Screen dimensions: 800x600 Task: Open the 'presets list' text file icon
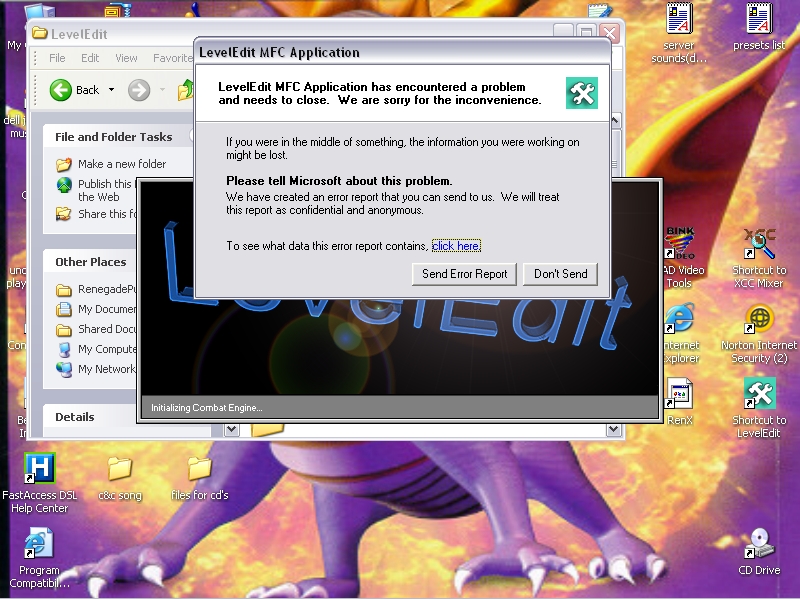click(x=759, y=20)
